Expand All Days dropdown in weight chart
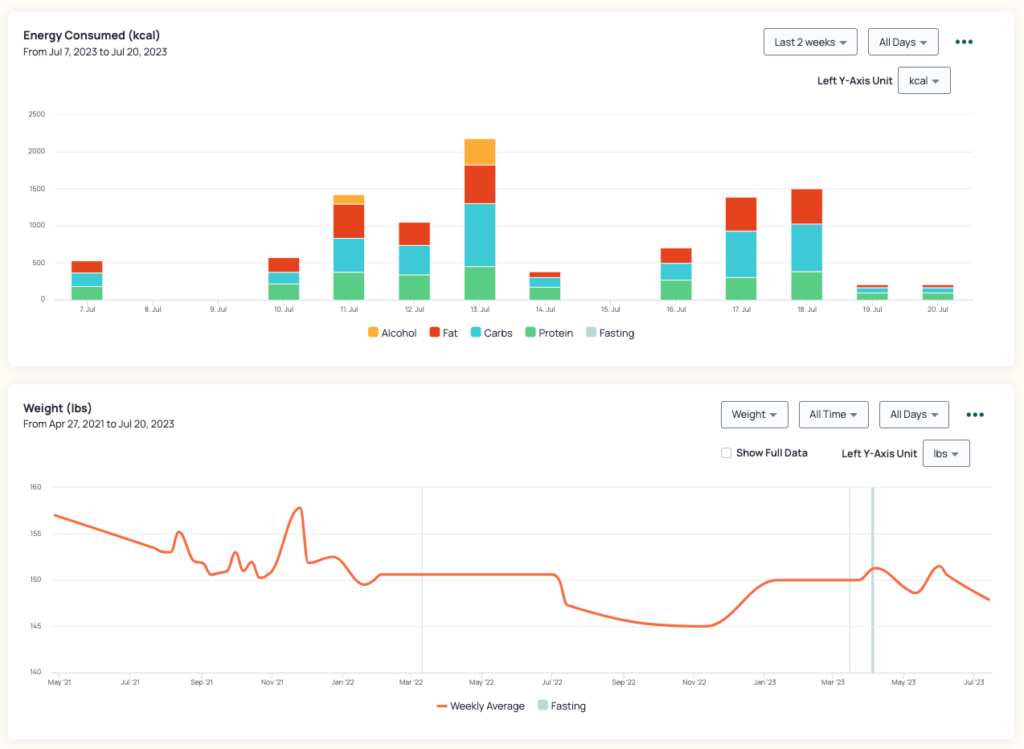Viewport: 1024px width, 749px height. pyautogui.click(x=914, y=414)
